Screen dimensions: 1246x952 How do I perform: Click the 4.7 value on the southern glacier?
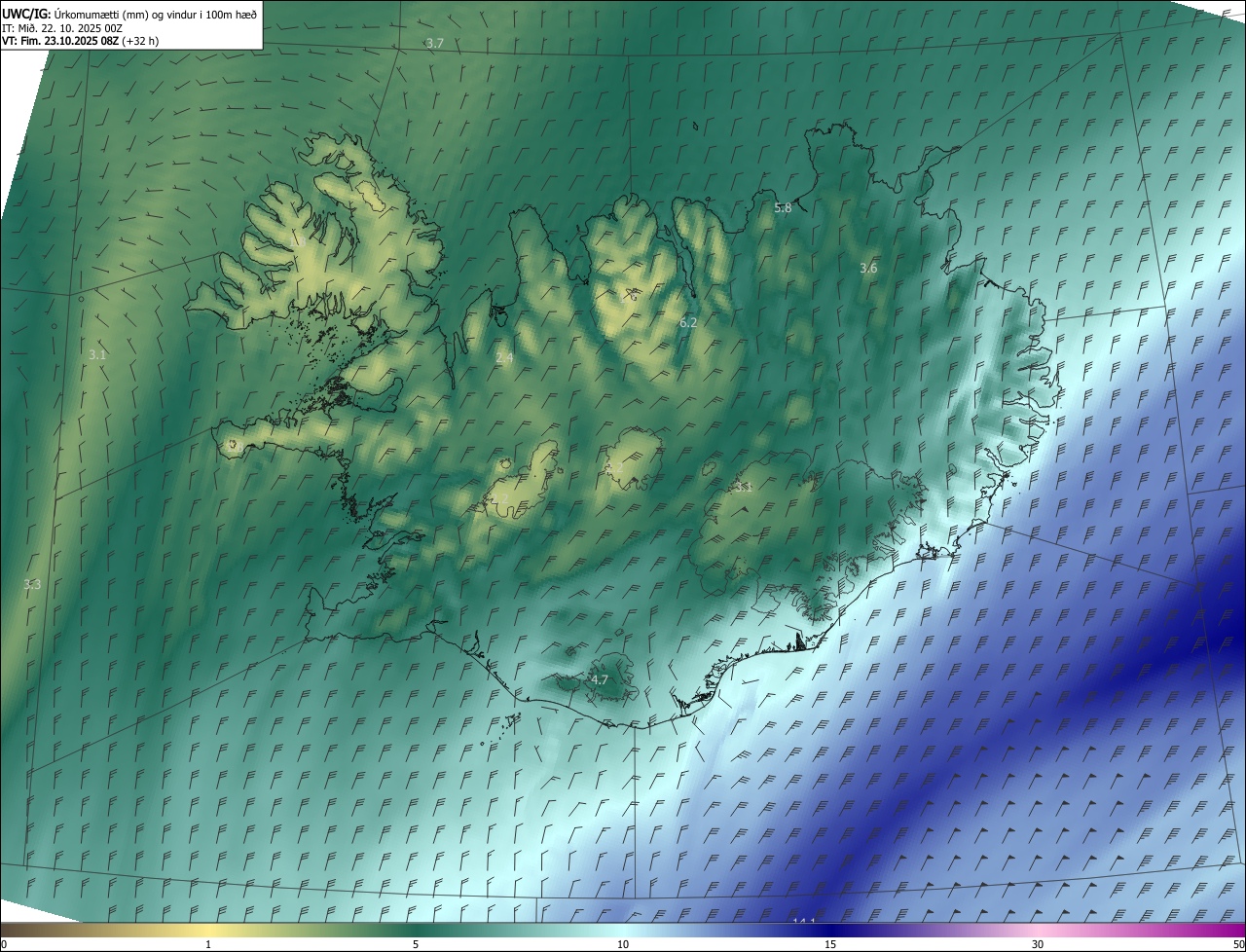(x=600, y=680)
